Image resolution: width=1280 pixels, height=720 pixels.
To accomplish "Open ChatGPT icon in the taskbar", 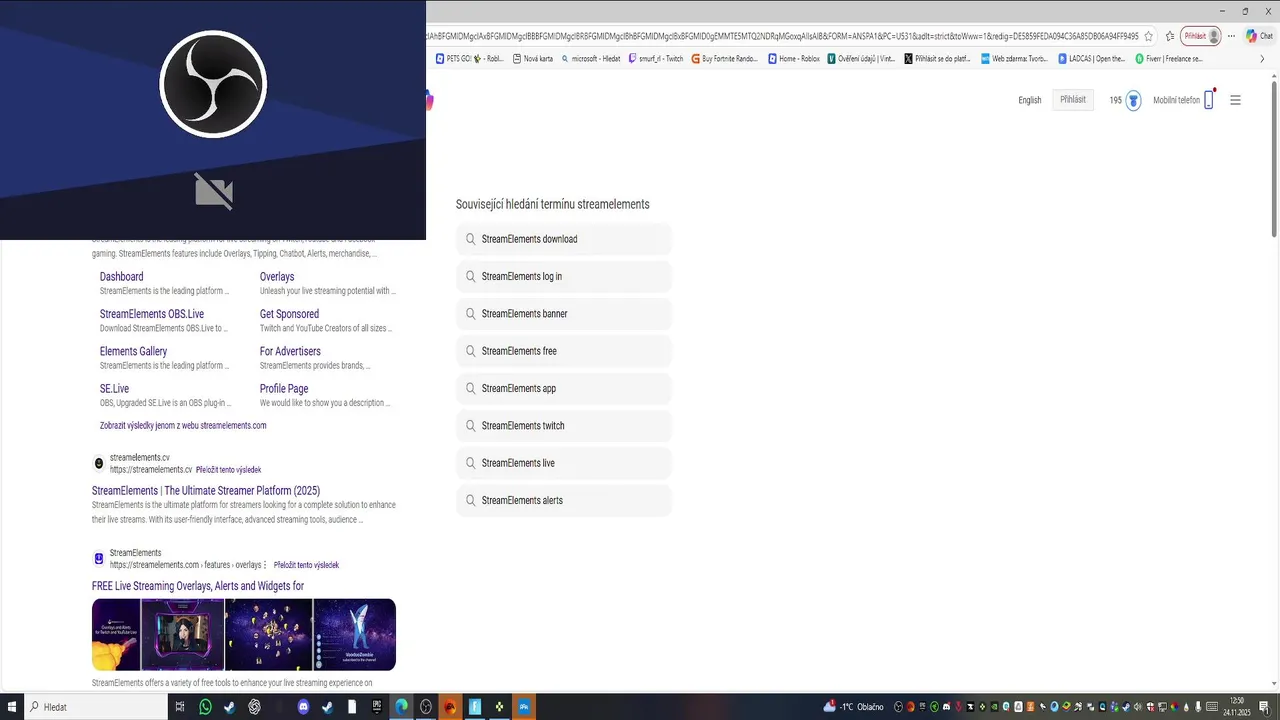I will click(255, 707).
